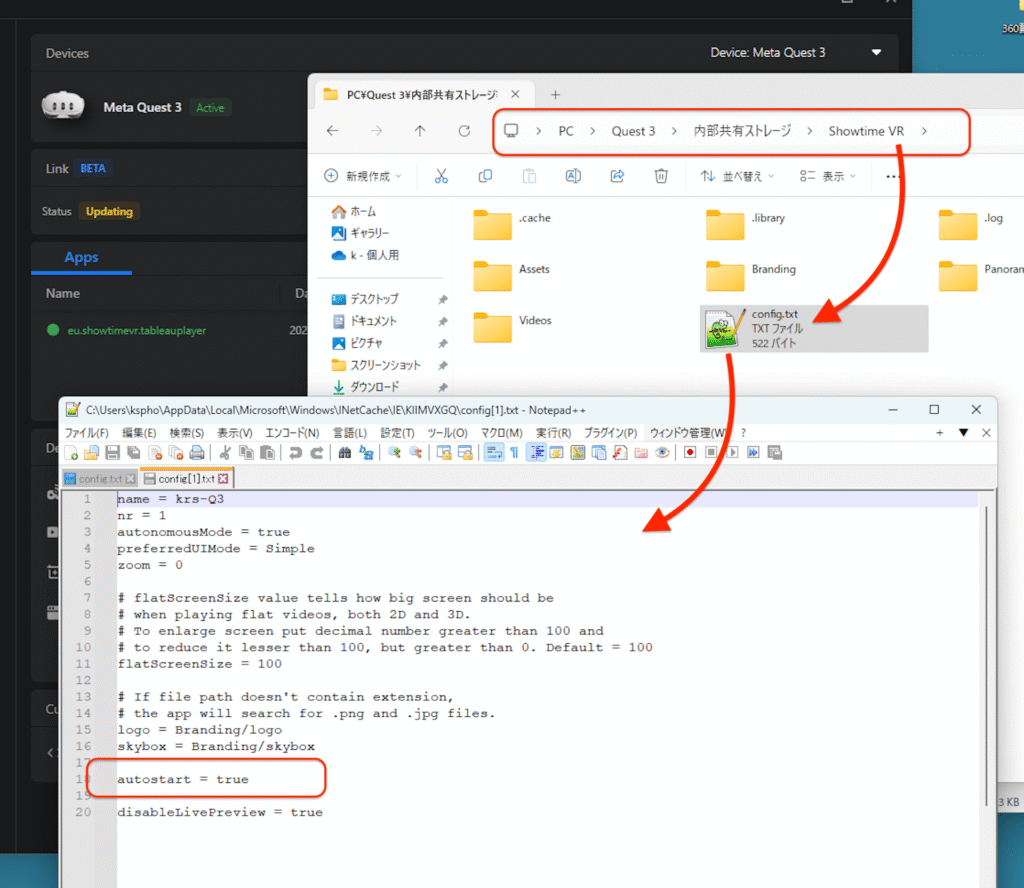Click the Zoom in magnifier icon
Screen dimensions: 1024x888
(x=394, y=453)
